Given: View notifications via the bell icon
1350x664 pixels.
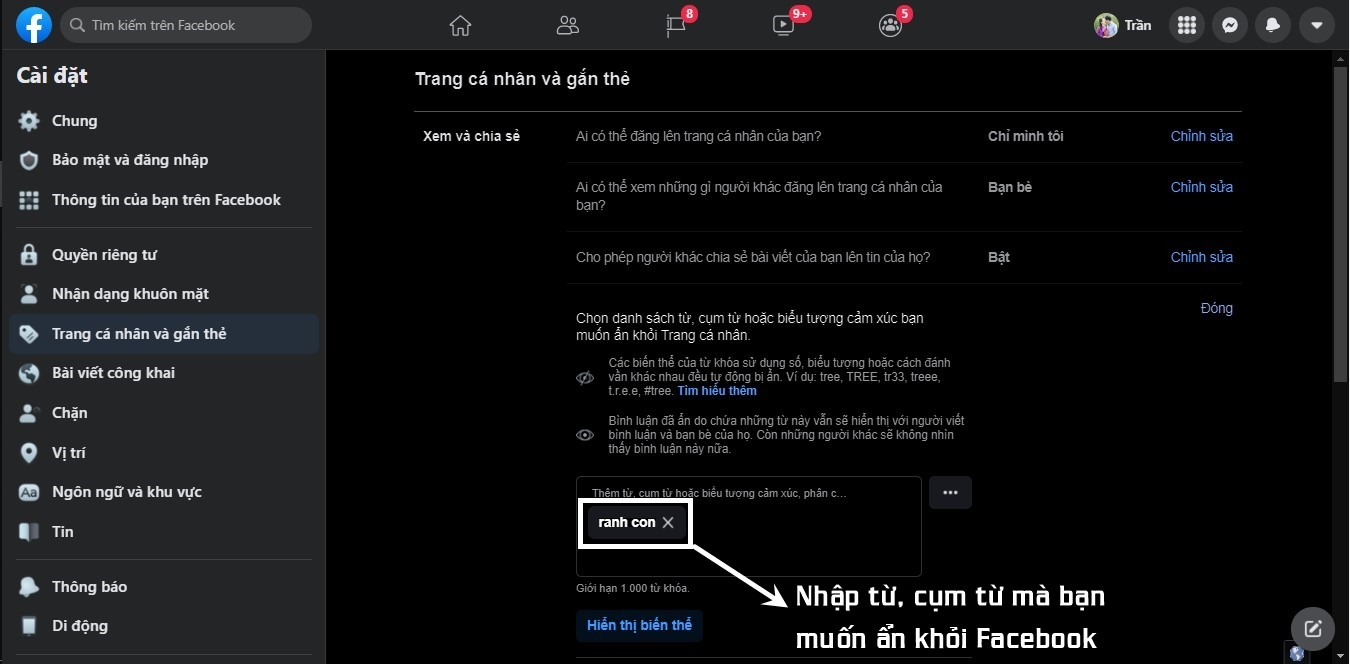Looking at the screenshot, I should [1271, 24].
